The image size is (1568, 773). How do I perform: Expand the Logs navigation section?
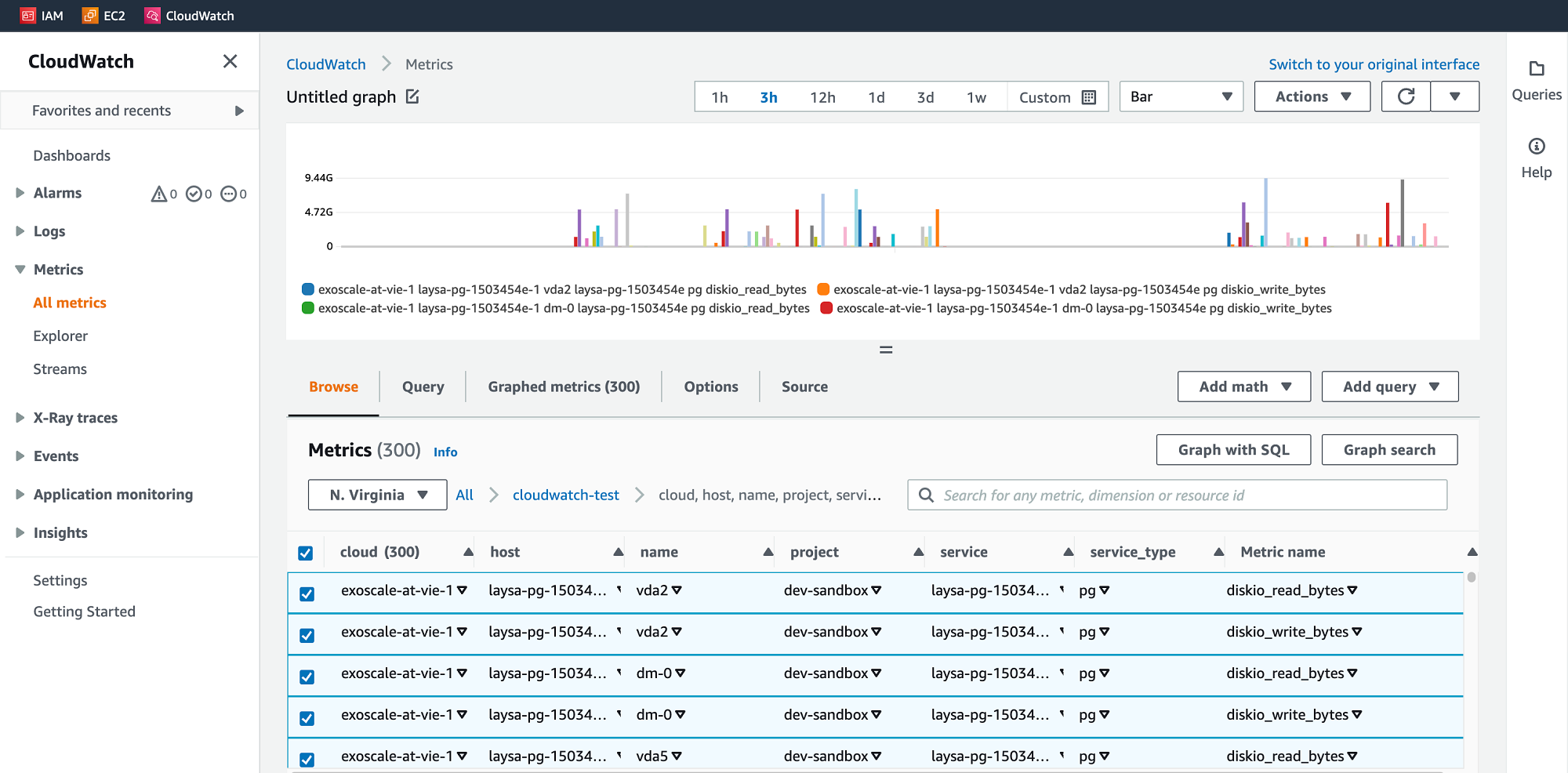pos(20,231)
